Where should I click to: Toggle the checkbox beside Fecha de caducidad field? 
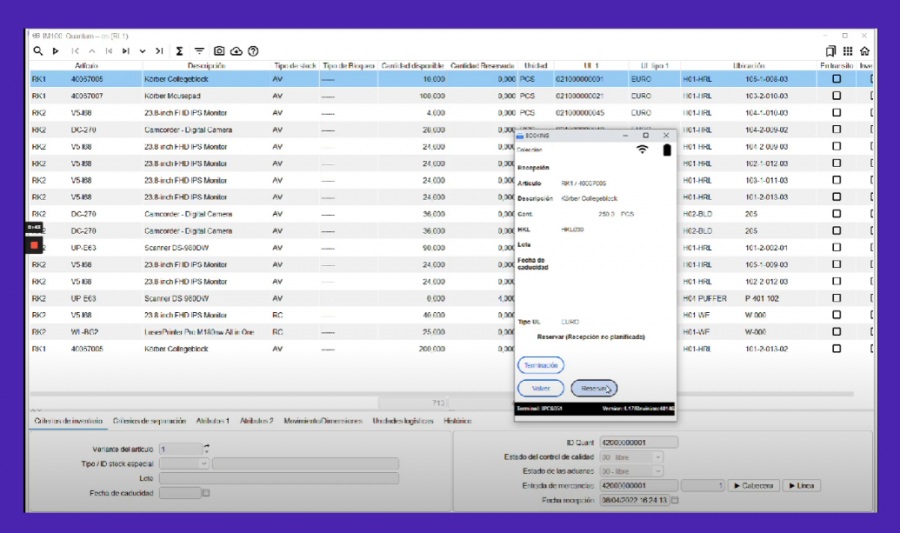pos(206,493)
